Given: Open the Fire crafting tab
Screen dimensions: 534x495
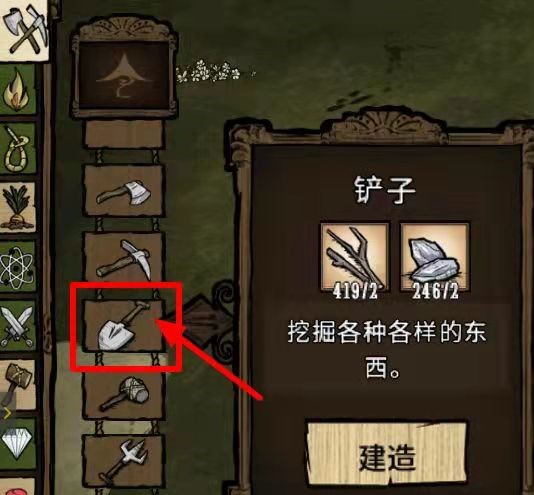Looking at the screenshot, I should (x=18, y=90).
